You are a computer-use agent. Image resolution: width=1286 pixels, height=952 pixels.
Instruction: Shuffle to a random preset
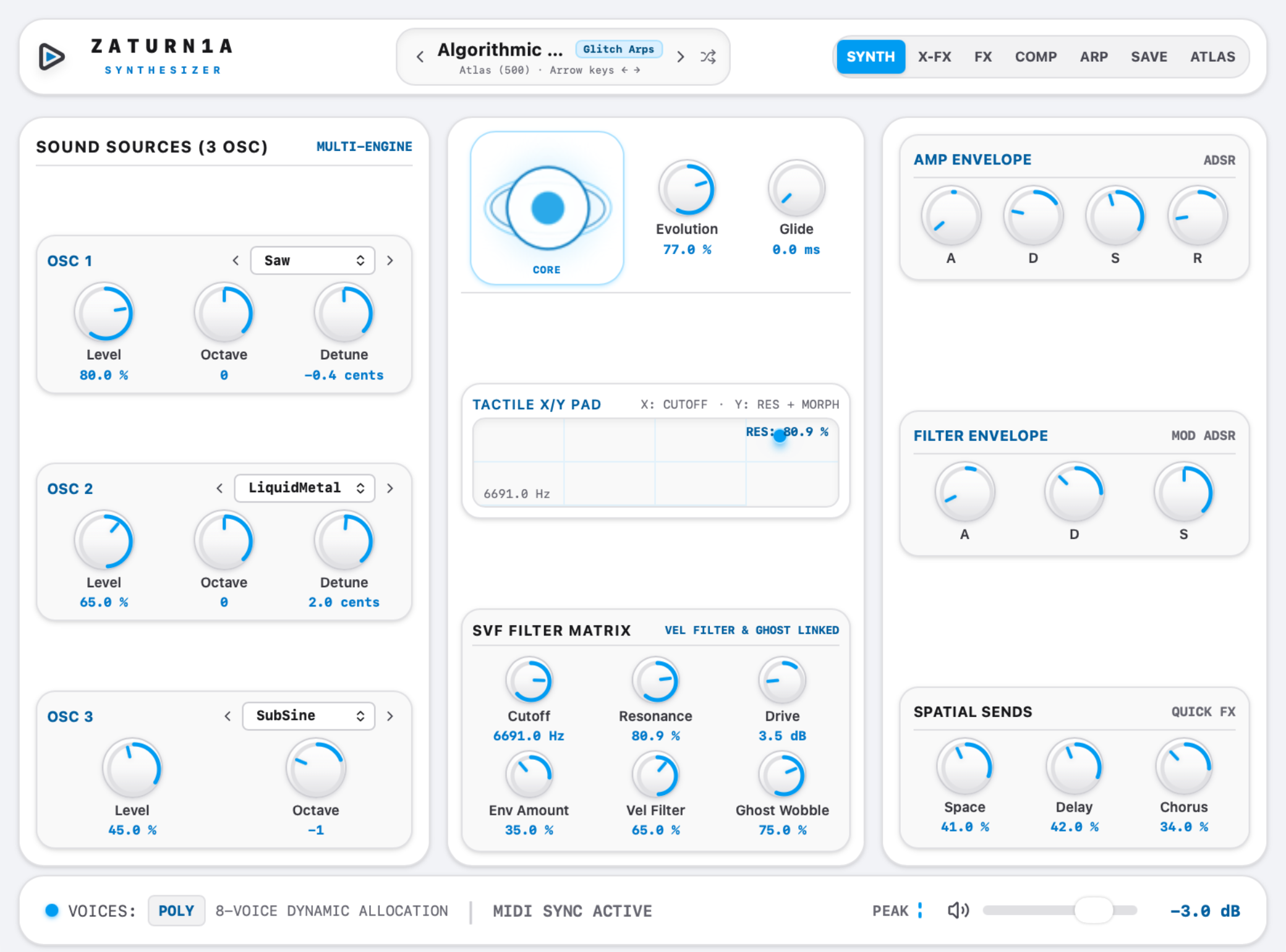(708, 57)
